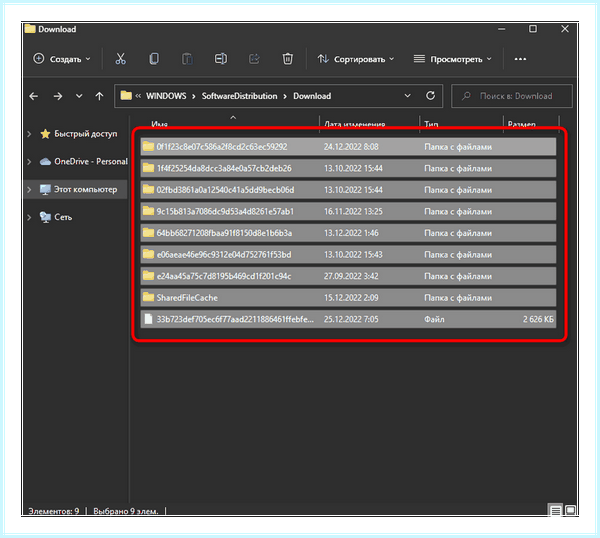Open the Создать (New) dropdown
Viewport: 600px width, 538px height.
point(62,59)
